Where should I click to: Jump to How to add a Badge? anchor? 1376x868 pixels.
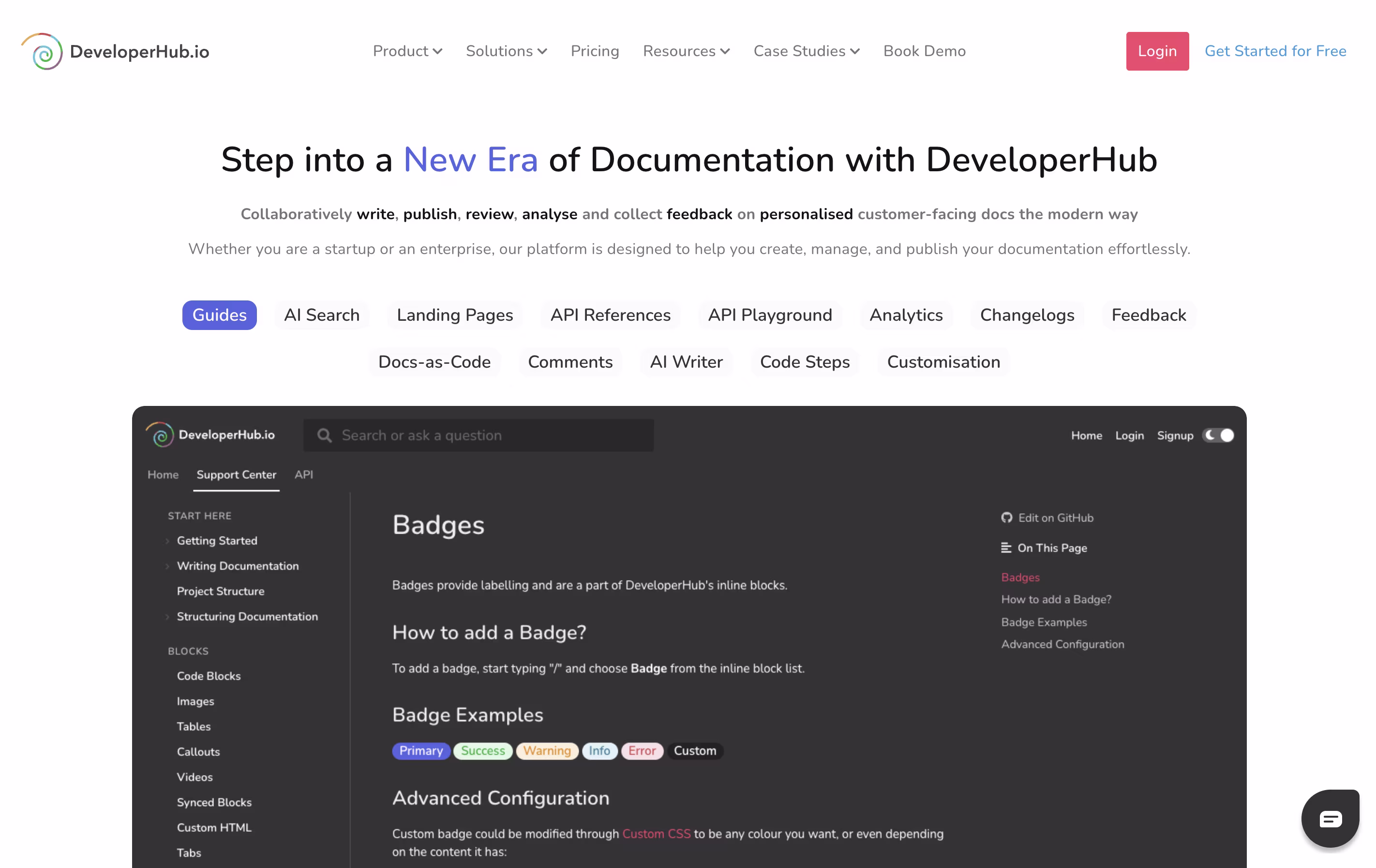tap(1056, 599)
